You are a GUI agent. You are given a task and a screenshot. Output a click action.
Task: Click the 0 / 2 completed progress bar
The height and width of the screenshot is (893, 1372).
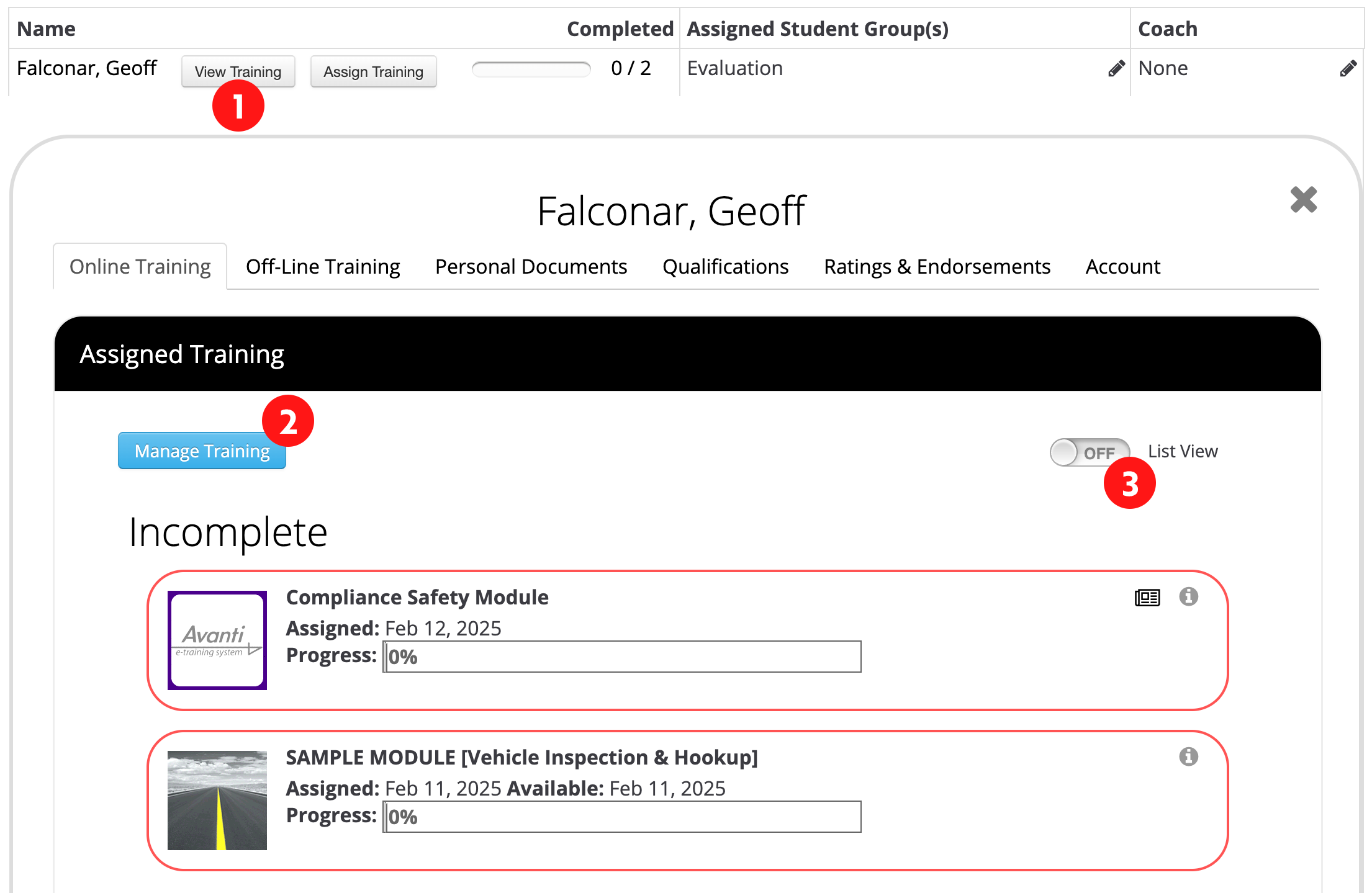531,69
